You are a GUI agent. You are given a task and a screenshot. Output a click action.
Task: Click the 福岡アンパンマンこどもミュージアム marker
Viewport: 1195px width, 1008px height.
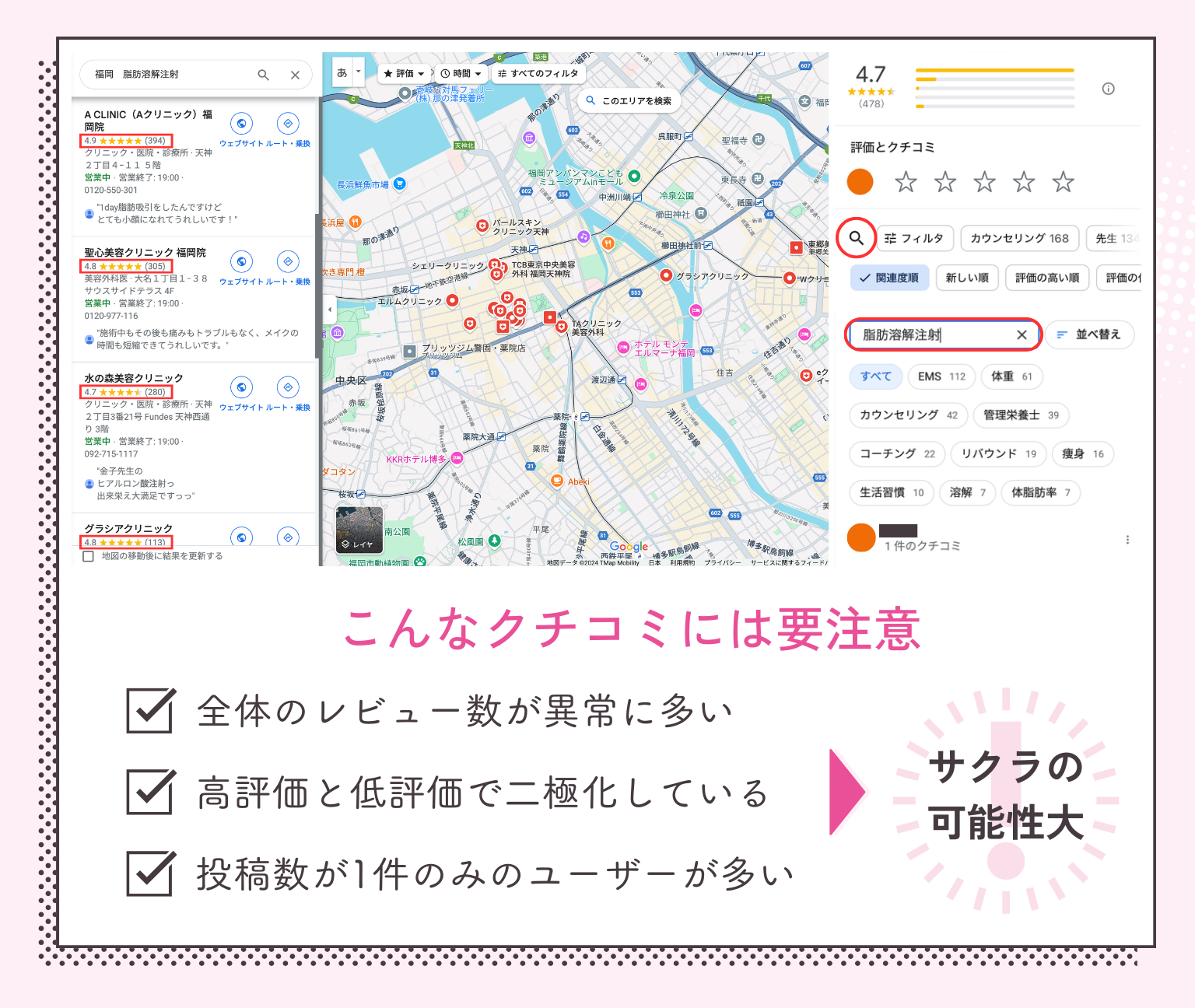click(634, 177)
